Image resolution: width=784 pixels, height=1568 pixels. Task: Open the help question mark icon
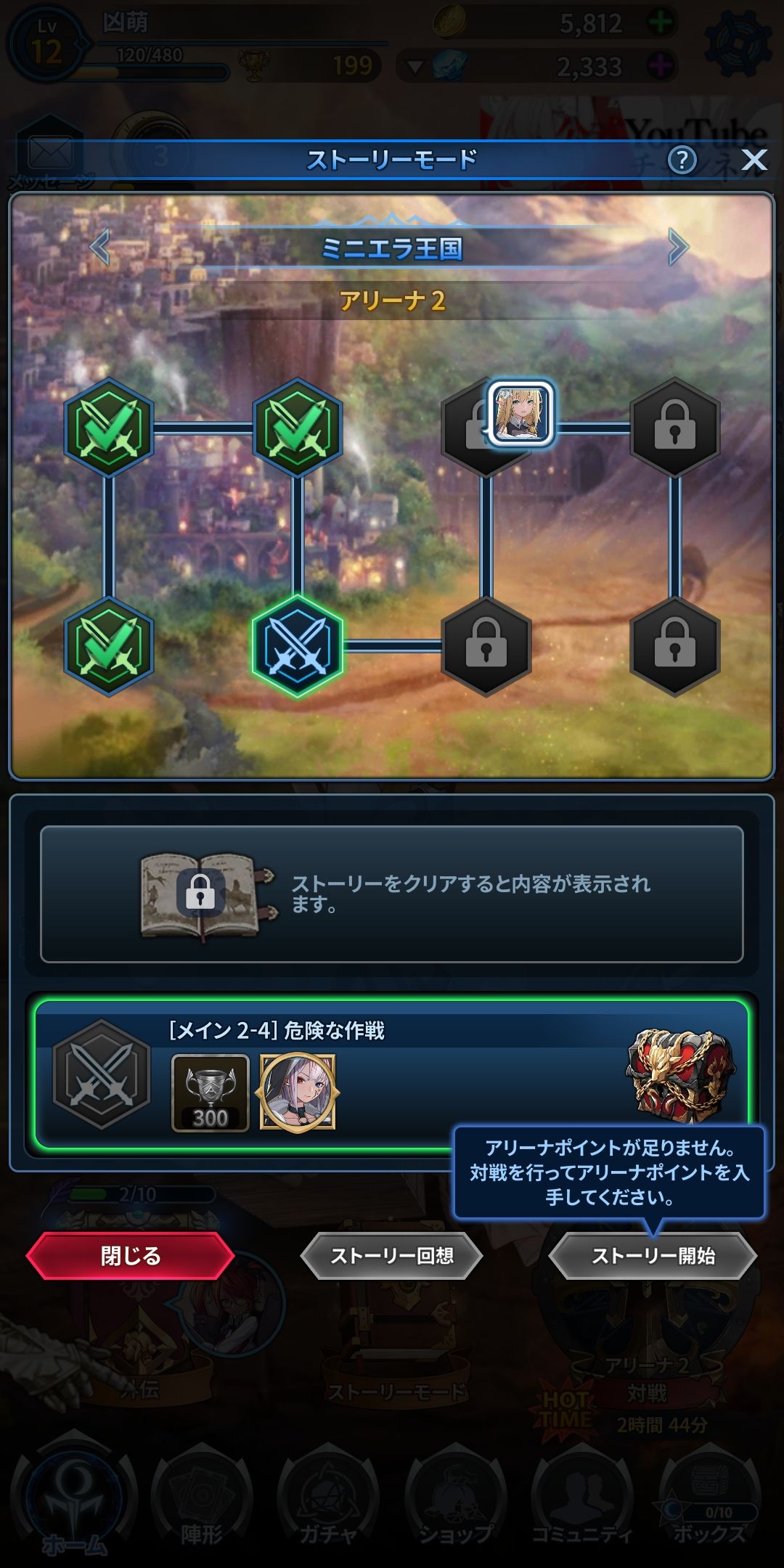point(682,160)
